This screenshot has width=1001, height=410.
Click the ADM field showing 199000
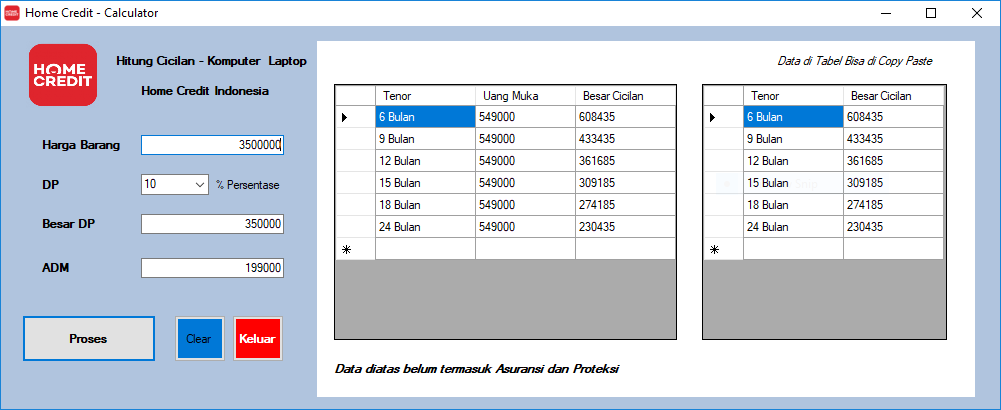click(212, 268)
